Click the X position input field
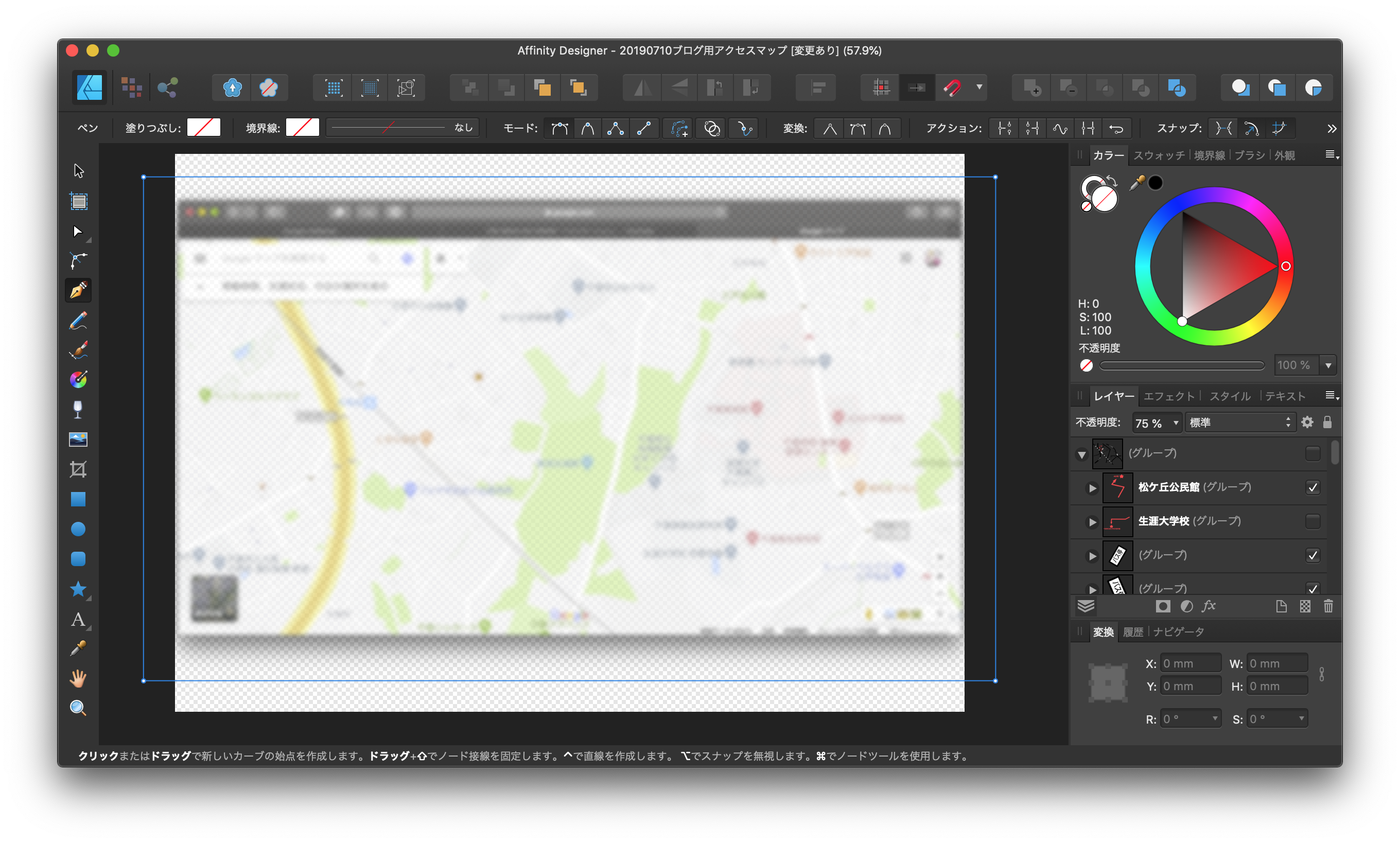 pyautogui.click(x=1190, y=663)
